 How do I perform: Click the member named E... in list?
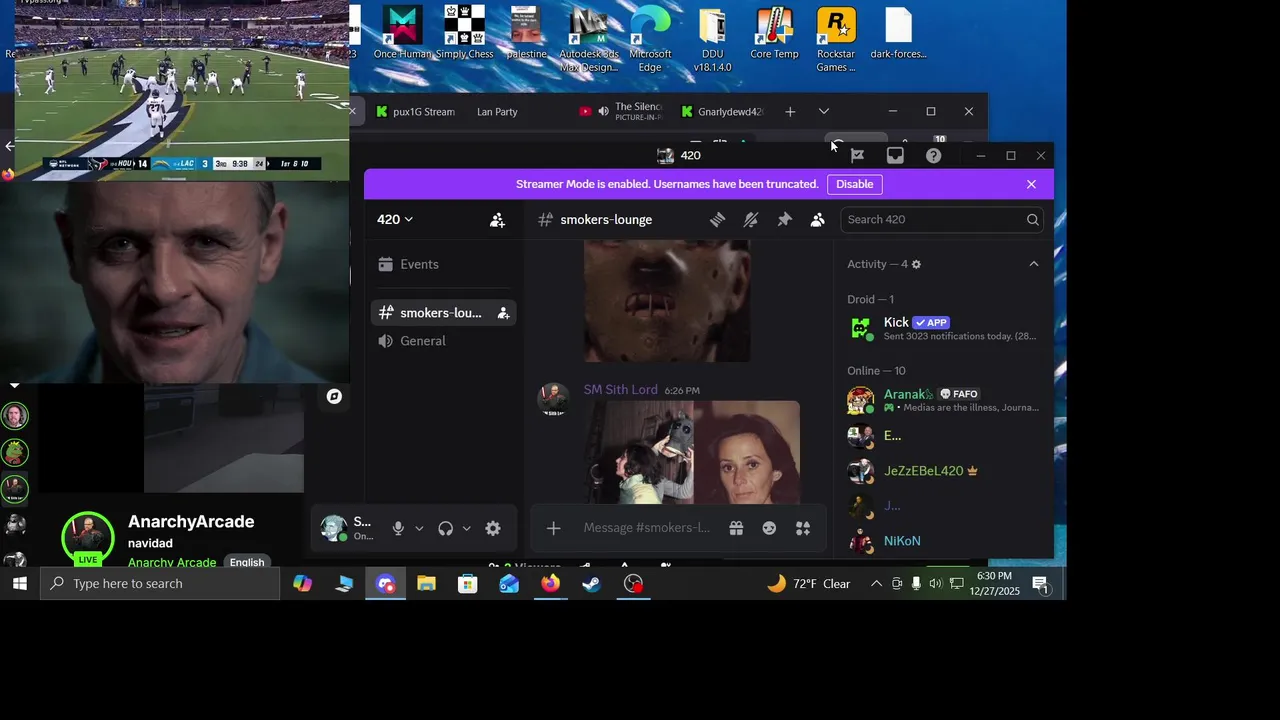945,436
